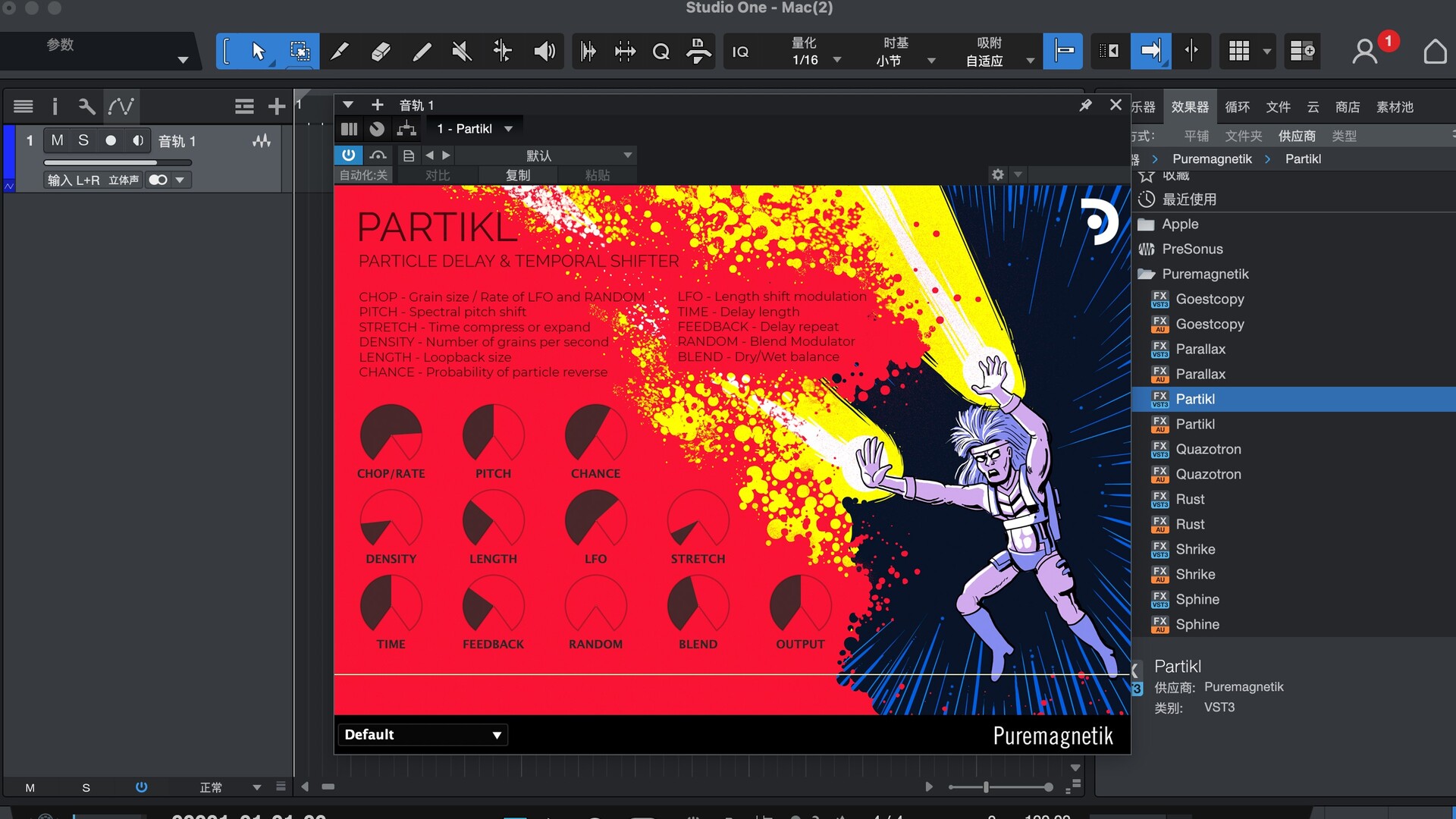Select the Mute tool
1456x819 pixels.
pos(462,52)
